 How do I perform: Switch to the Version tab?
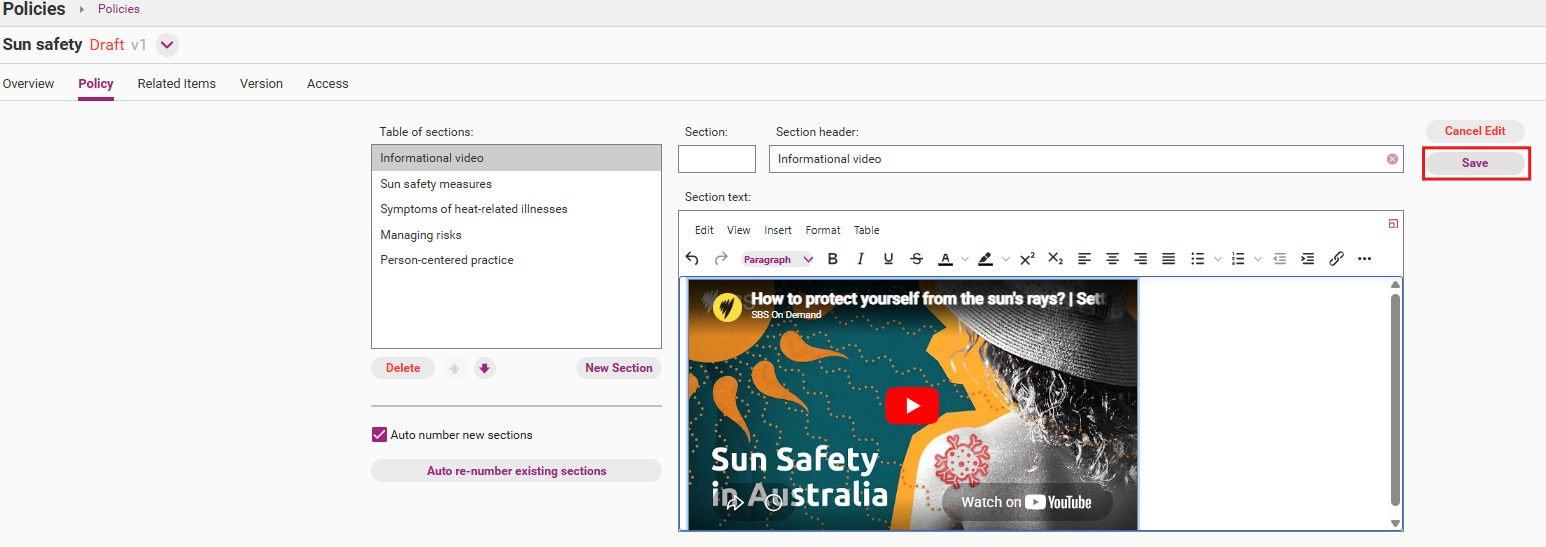261,84
